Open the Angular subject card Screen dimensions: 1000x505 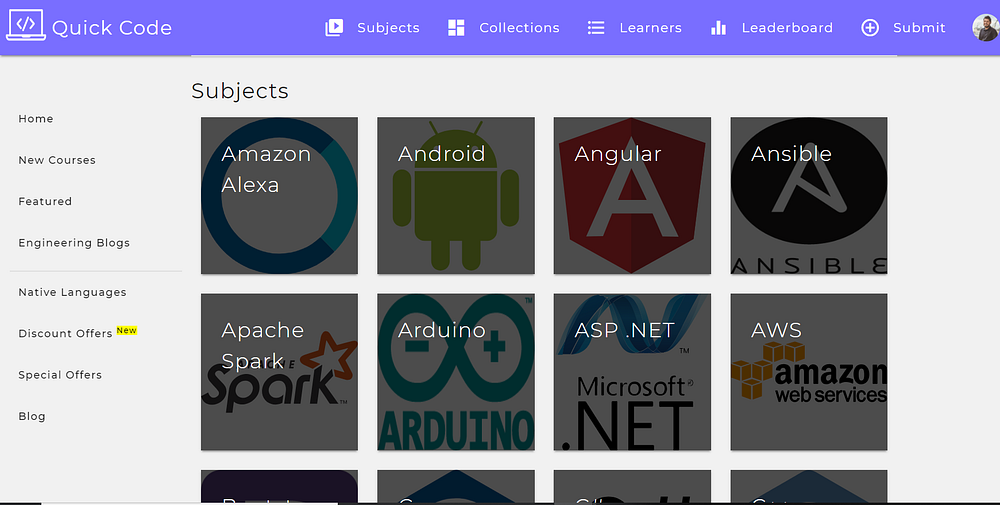[x=632, y=195]
